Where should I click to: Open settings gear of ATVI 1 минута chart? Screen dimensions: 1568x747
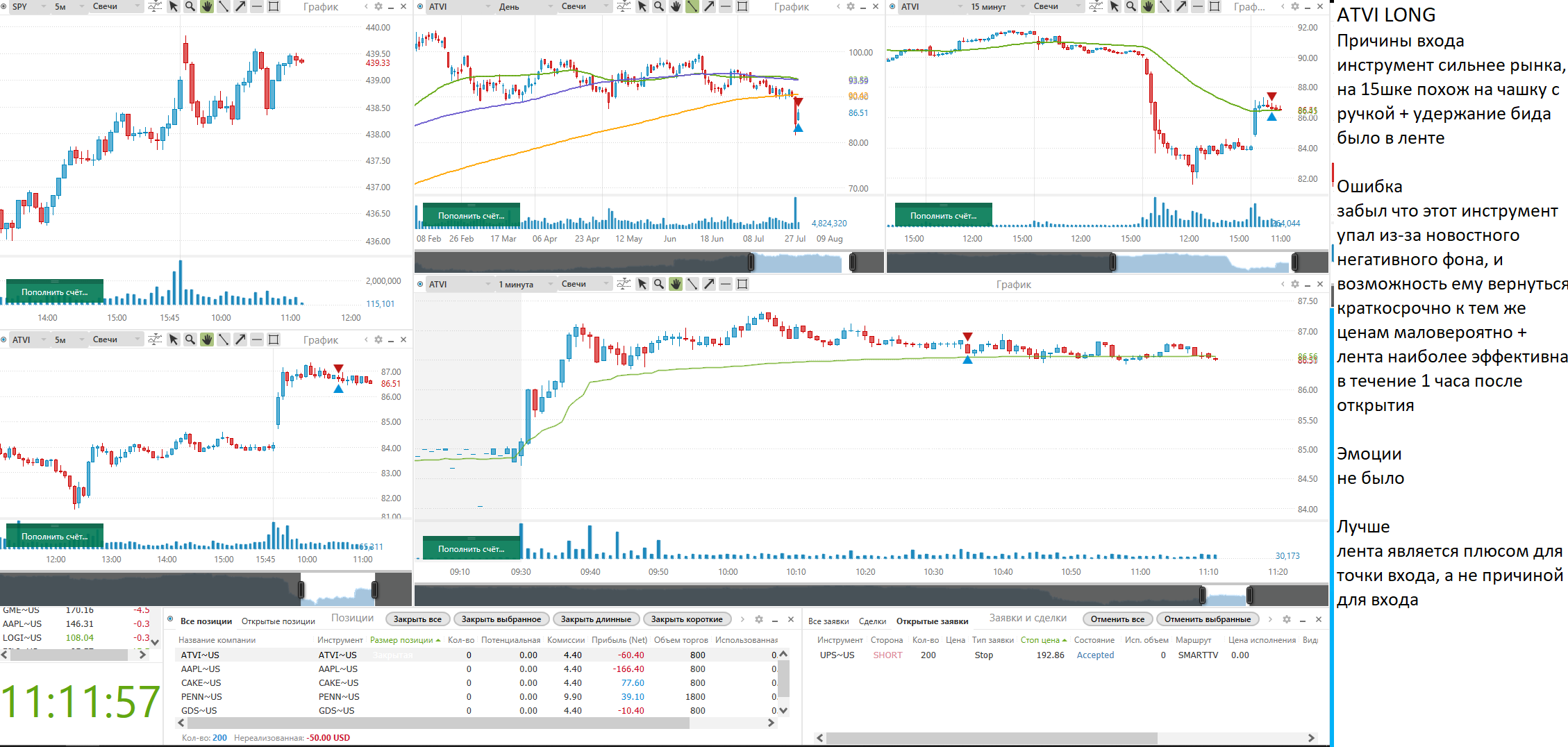(x=1295, y=284)
